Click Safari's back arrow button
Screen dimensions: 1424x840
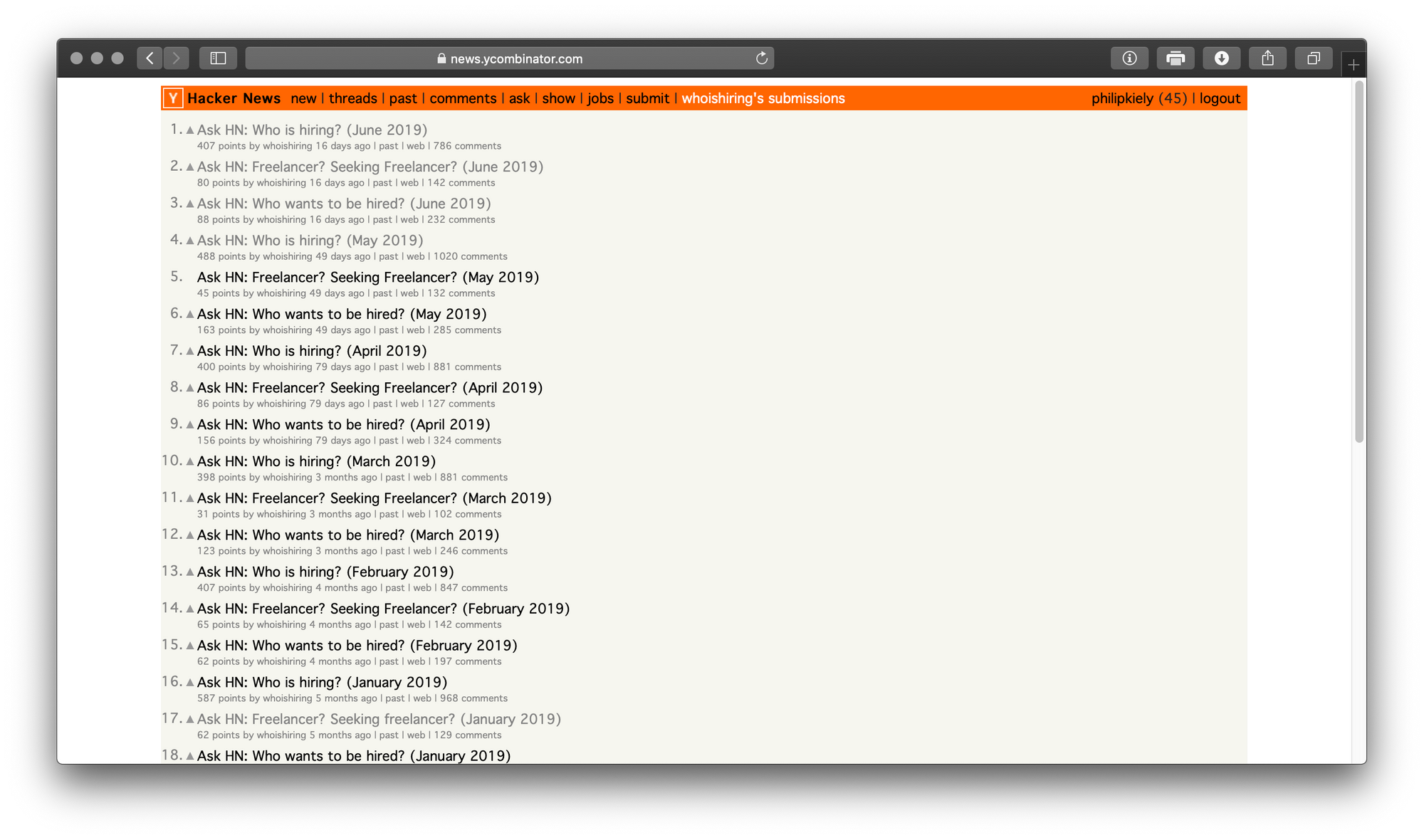coord(150,58)
